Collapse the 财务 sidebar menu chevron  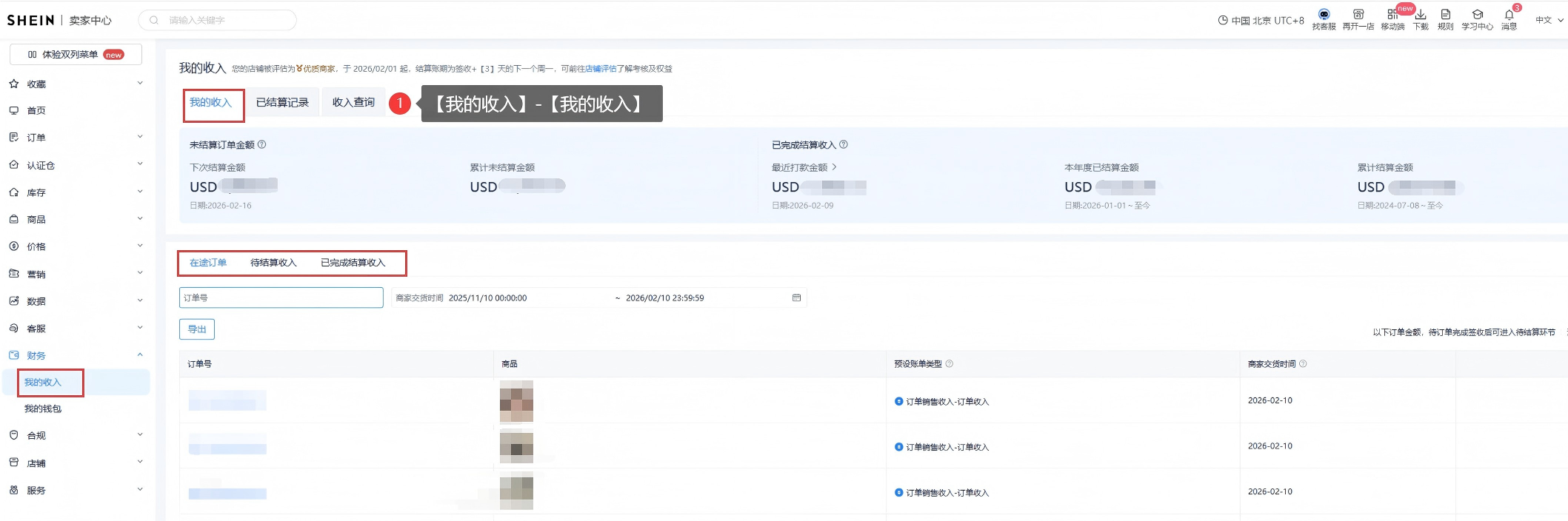coord(140,354)
